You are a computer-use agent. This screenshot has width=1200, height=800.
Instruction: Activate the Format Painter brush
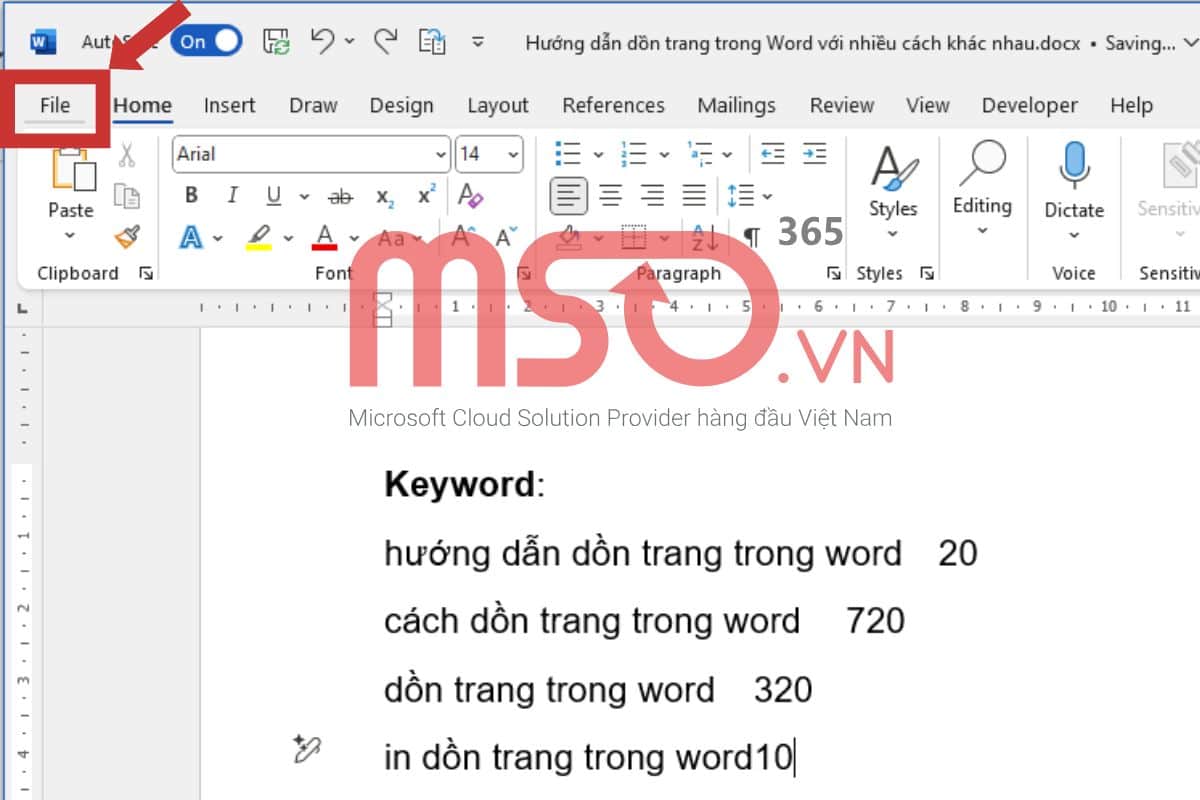coord(126,237)
